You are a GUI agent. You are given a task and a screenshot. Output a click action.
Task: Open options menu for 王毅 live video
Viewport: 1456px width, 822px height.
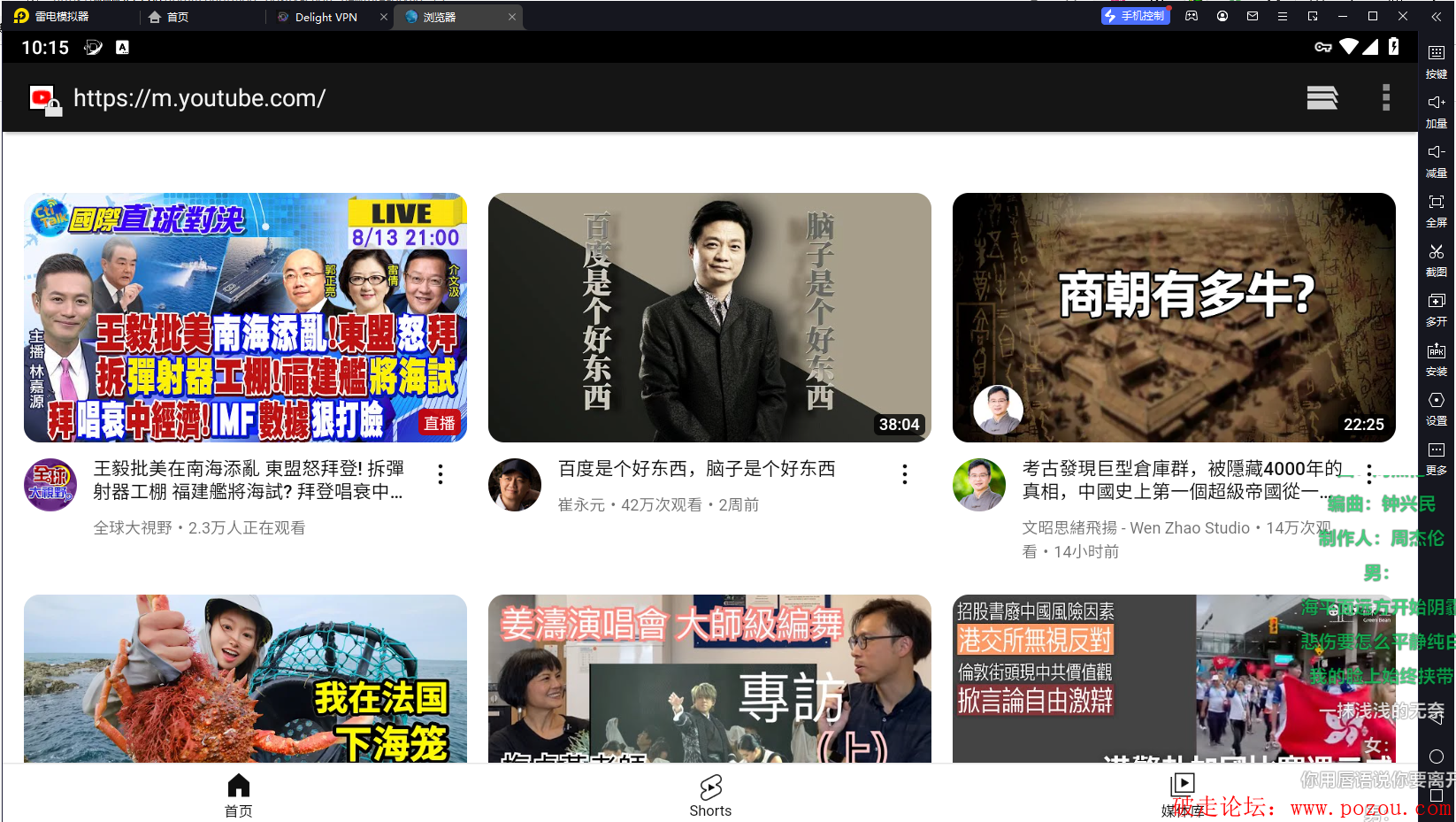pyautogui.click(x=441, y=474)
